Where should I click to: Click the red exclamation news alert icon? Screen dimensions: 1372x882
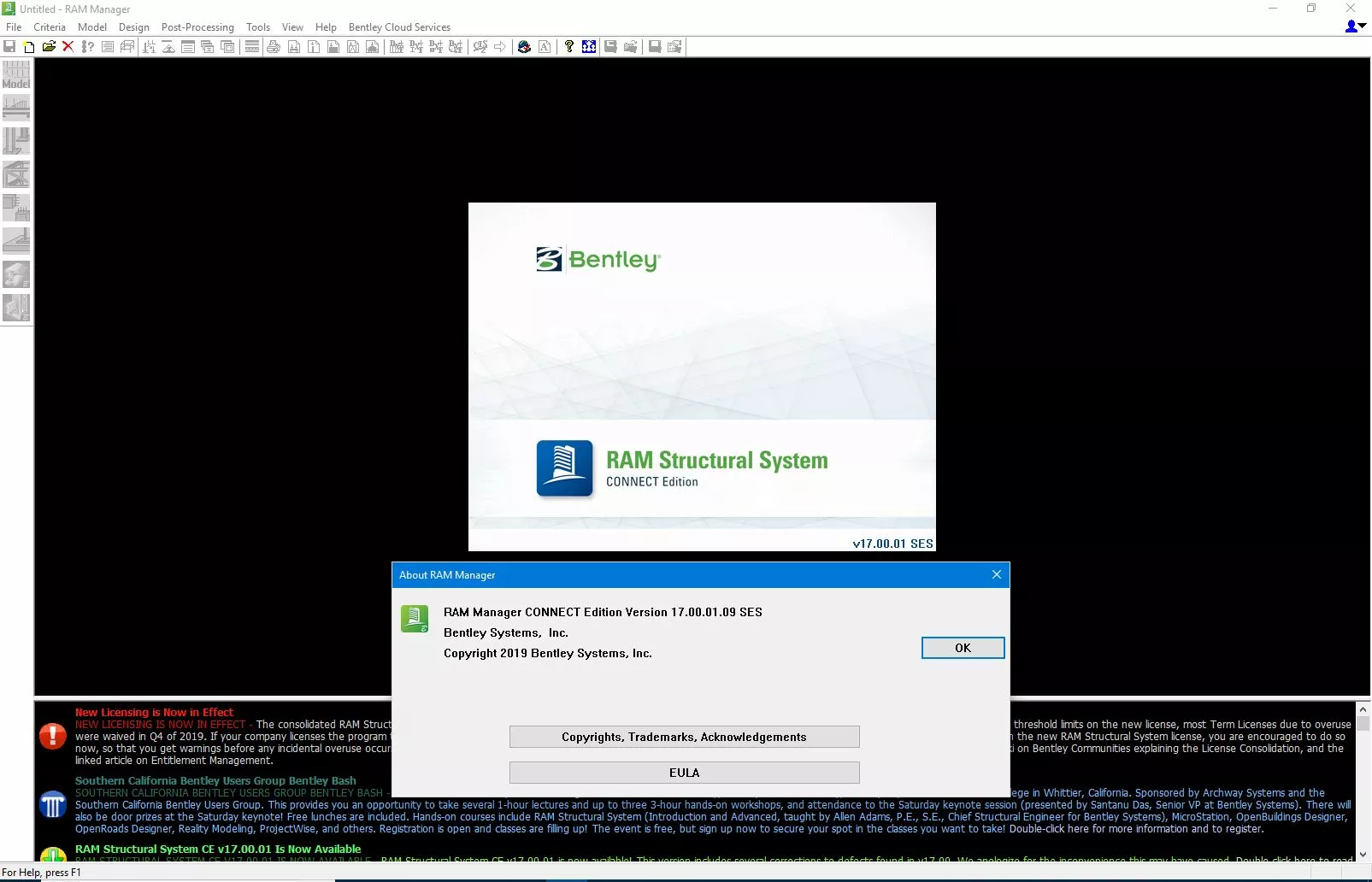53,736
